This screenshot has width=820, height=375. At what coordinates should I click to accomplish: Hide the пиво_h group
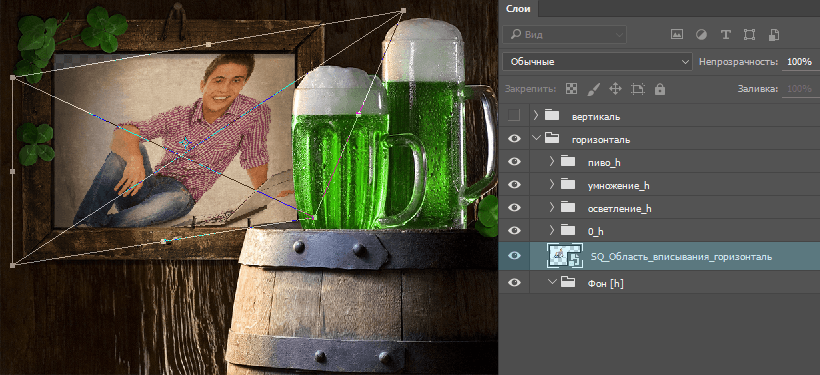point(515,162)
